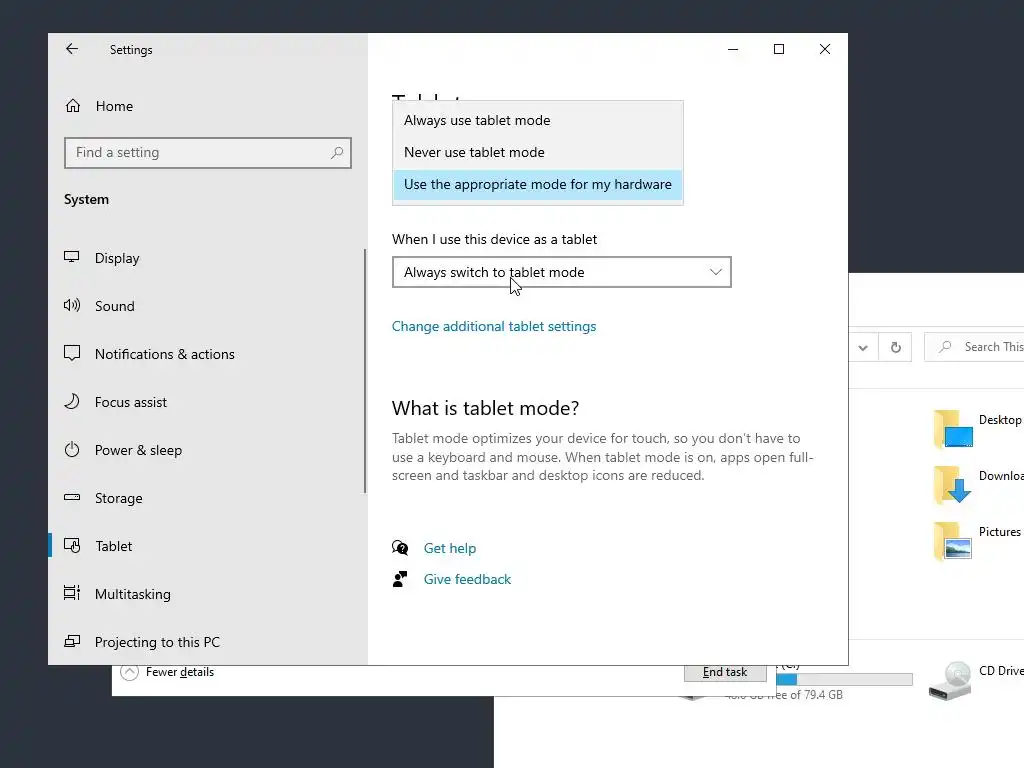Click the Sound speaker icon
The image size is (1024, 768).
[x=72, y=305]
